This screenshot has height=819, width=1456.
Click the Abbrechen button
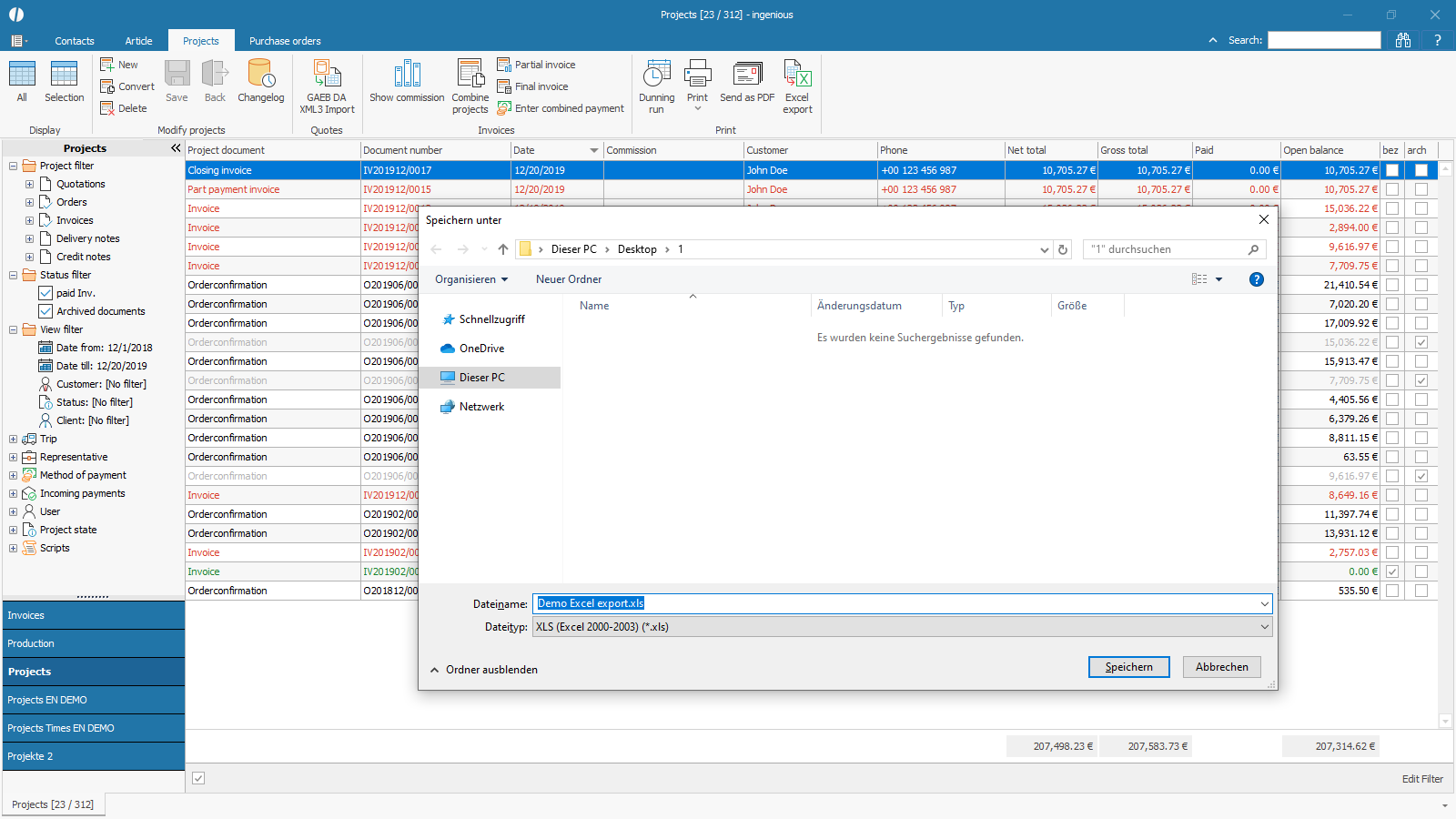[1221, 667]
